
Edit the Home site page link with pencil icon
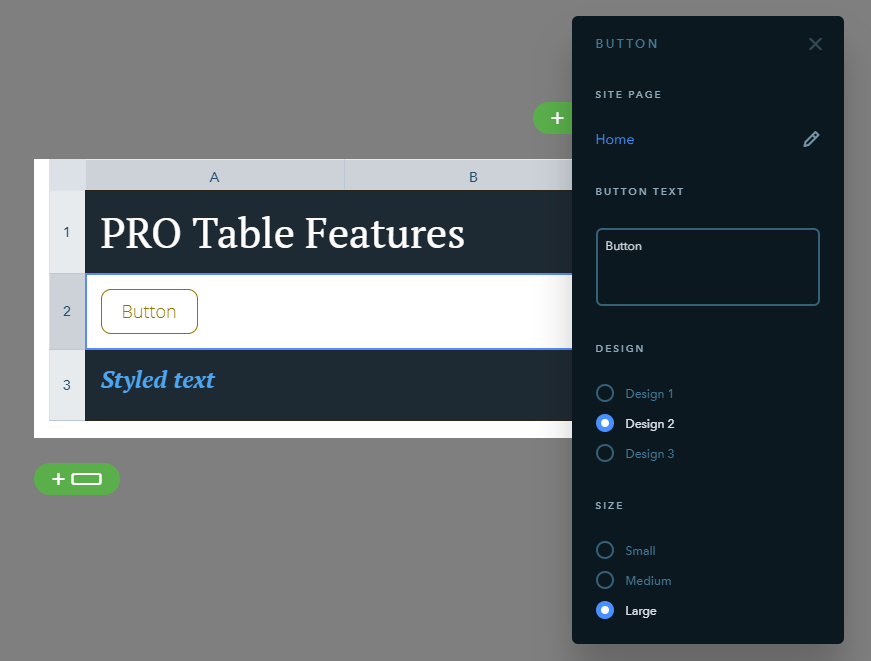coord(811,139)
